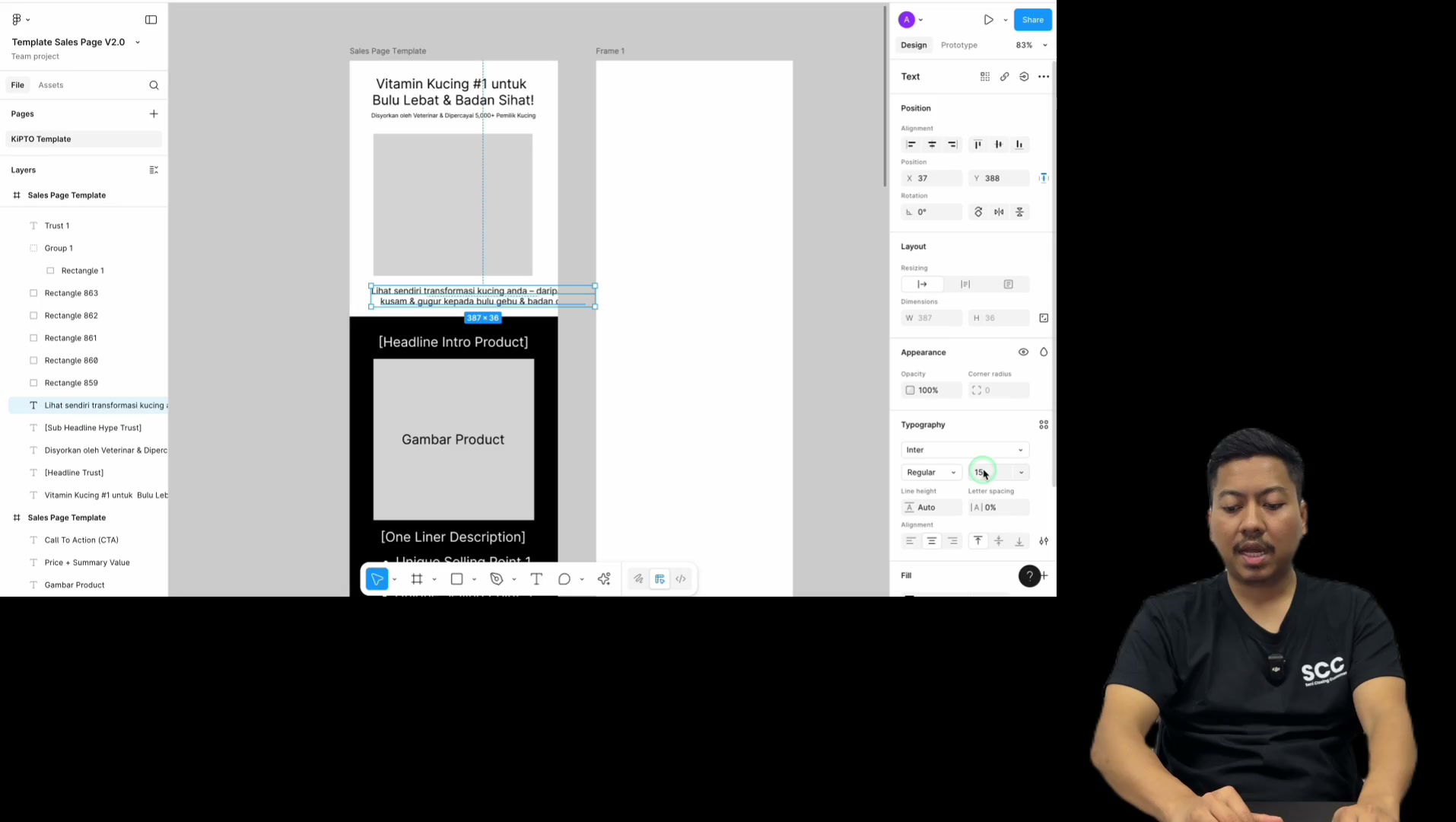
Task: Select the Pen tool
Action: click(497, 579)
